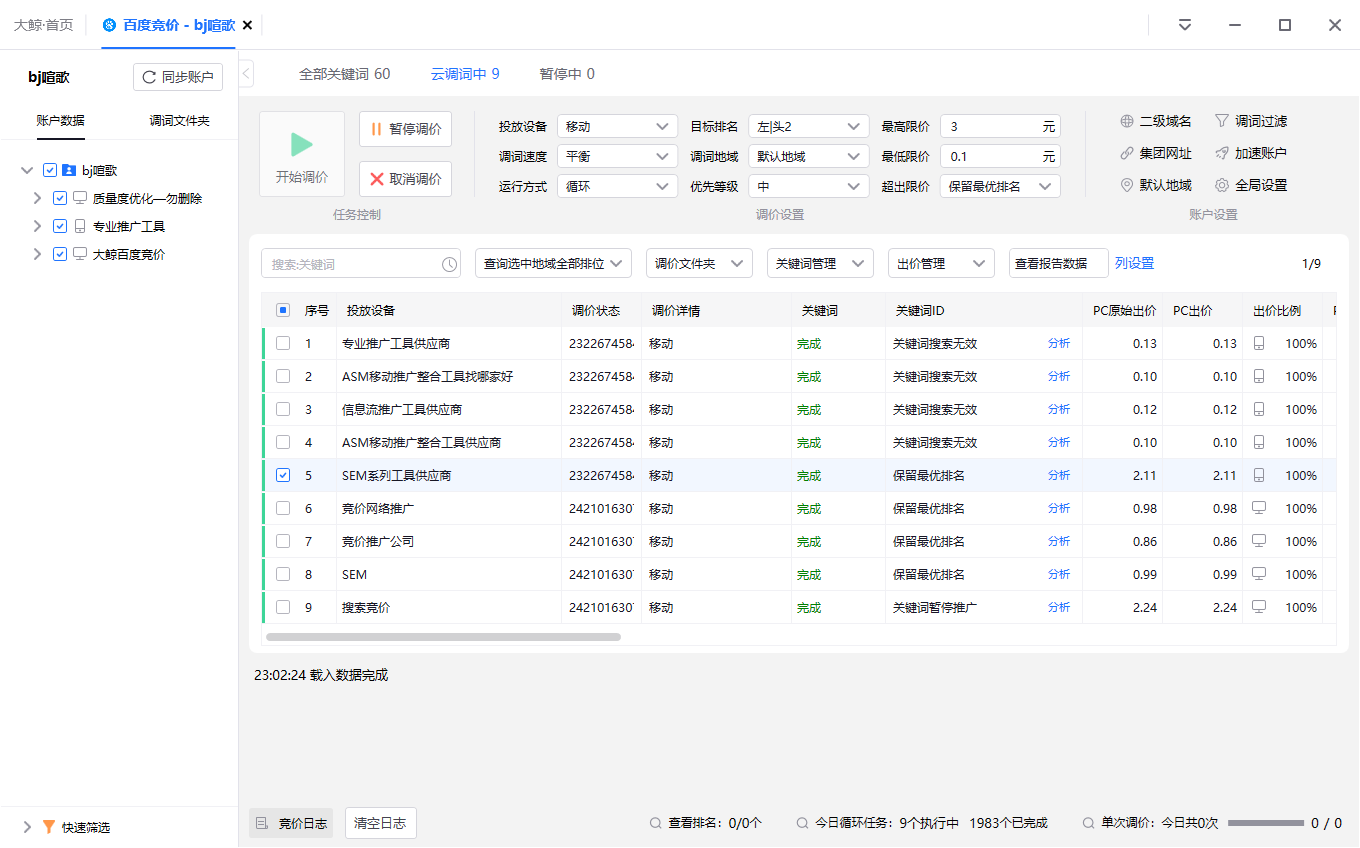Click the location pin icon for 默认地域

pyautogui.click(x=1127, y=185)
